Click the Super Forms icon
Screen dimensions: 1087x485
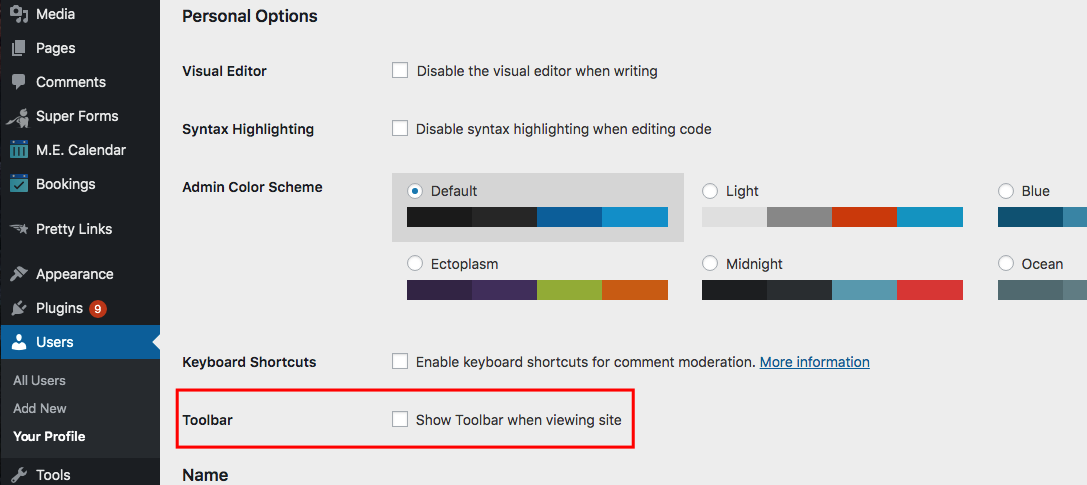[x=18, y=116]
